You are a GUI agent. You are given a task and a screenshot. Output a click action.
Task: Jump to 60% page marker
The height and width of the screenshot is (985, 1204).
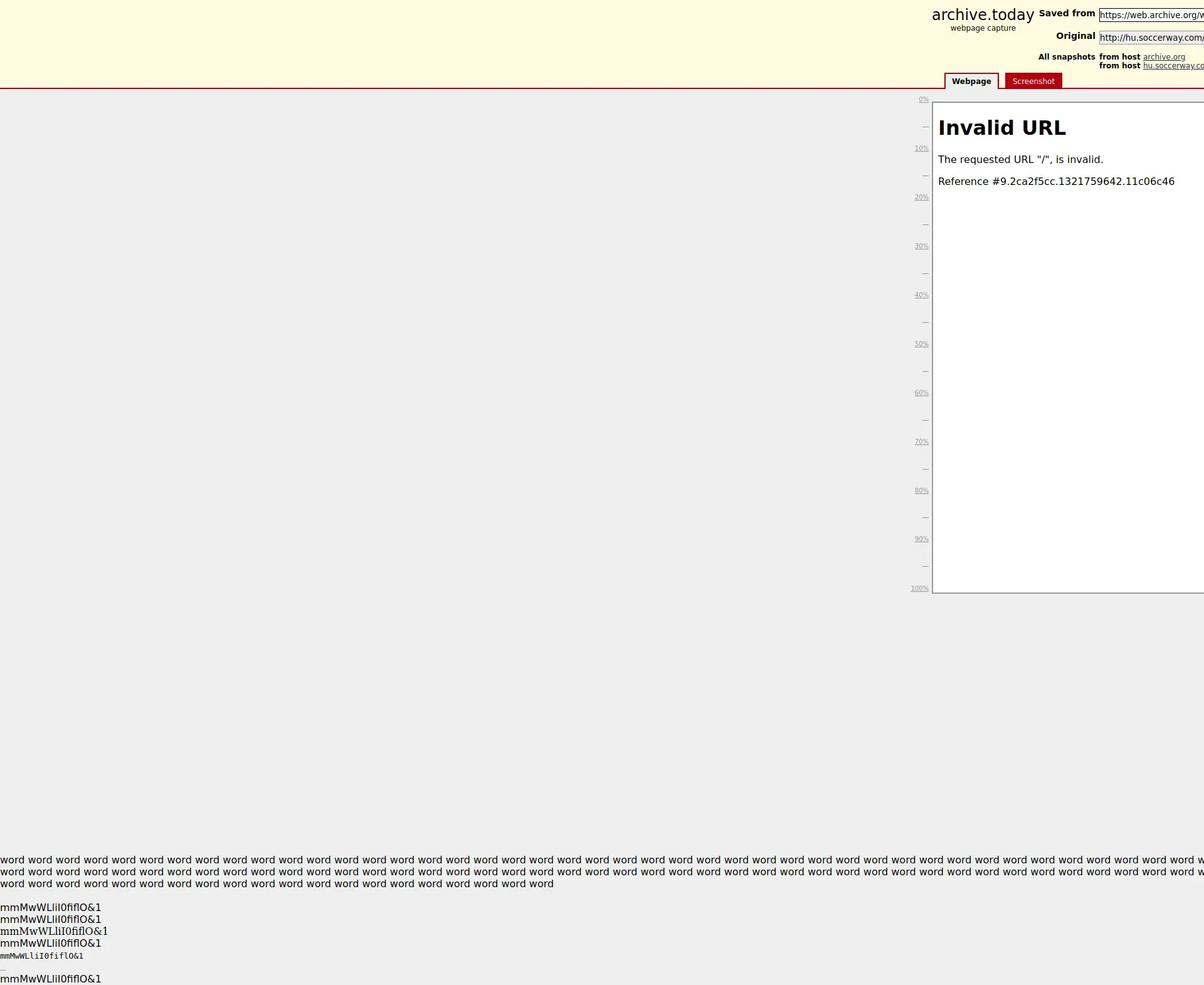coord(921,393)
